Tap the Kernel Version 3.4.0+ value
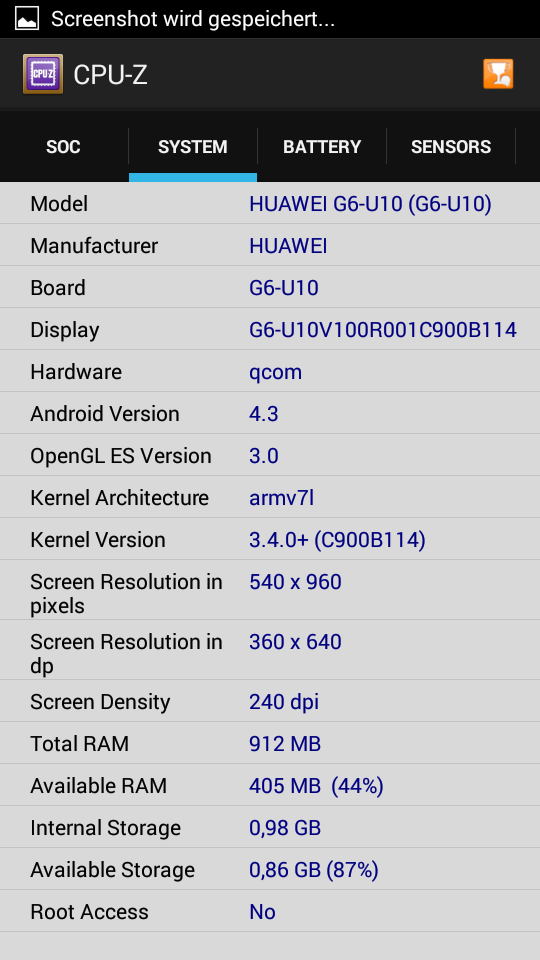This screenshot has height=960, width=540. tap(337, 539)
